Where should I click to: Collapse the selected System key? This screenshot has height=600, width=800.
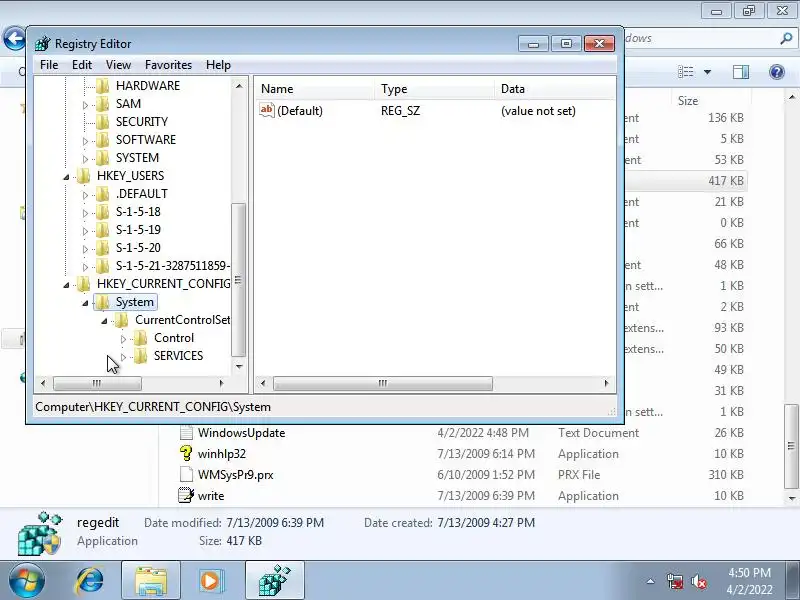click(85, 303)
